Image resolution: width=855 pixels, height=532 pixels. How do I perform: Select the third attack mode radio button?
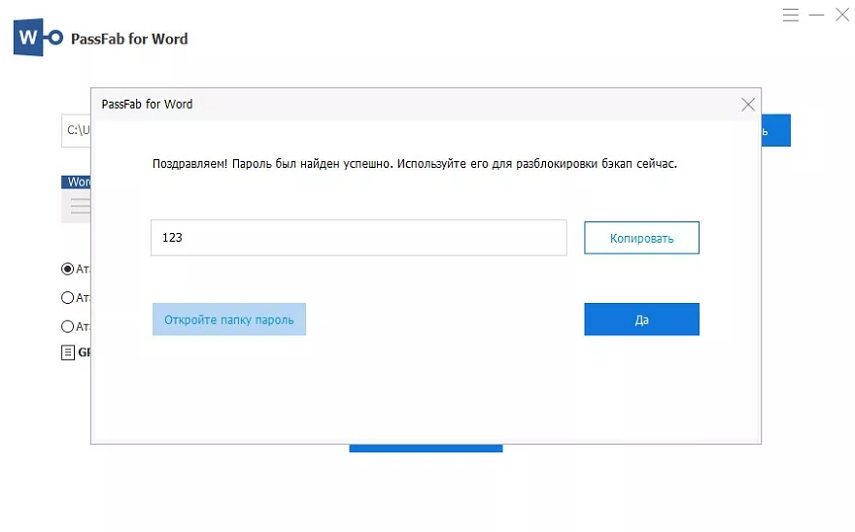[67, 327]
